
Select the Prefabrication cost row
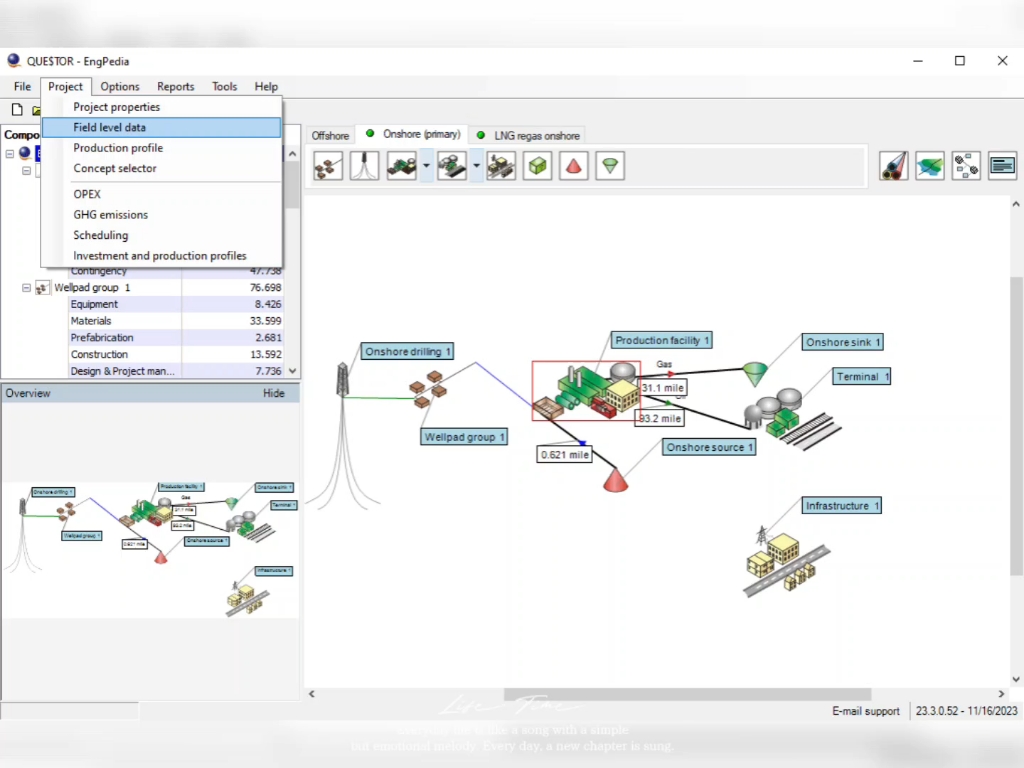(176, 338)
